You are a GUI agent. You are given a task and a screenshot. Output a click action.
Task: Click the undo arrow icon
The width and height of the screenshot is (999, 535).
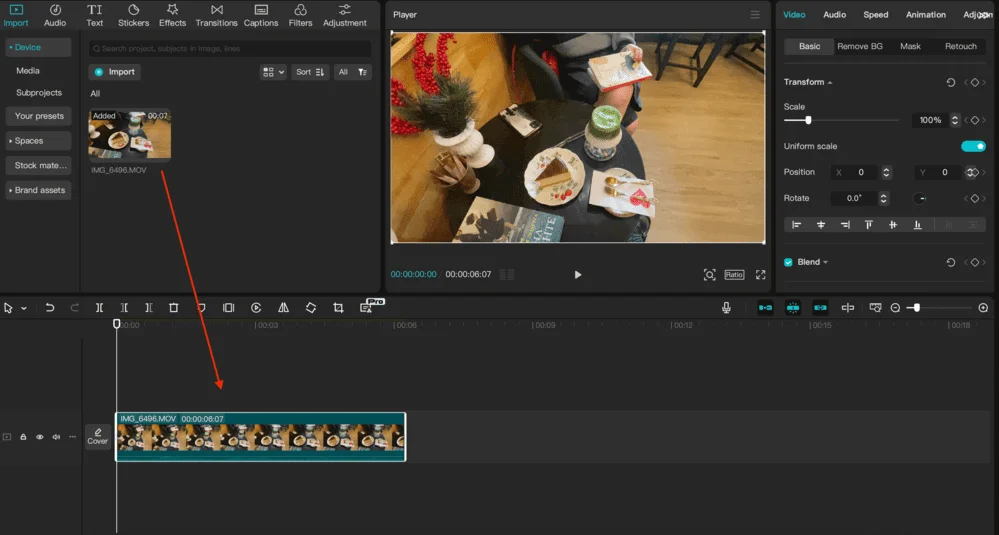[50, 308]
